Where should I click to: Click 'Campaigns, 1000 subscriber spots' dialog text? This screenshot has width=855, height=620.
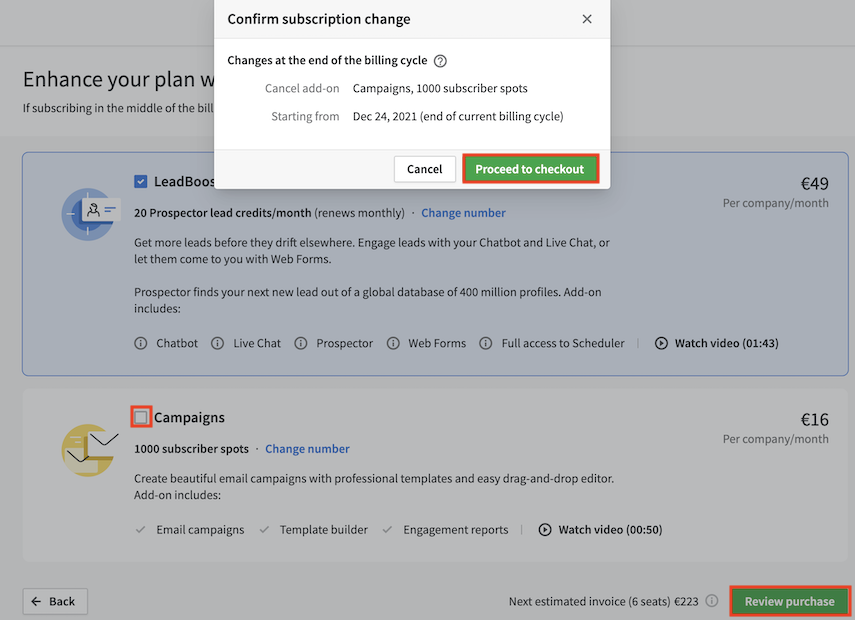pos(440,88)
